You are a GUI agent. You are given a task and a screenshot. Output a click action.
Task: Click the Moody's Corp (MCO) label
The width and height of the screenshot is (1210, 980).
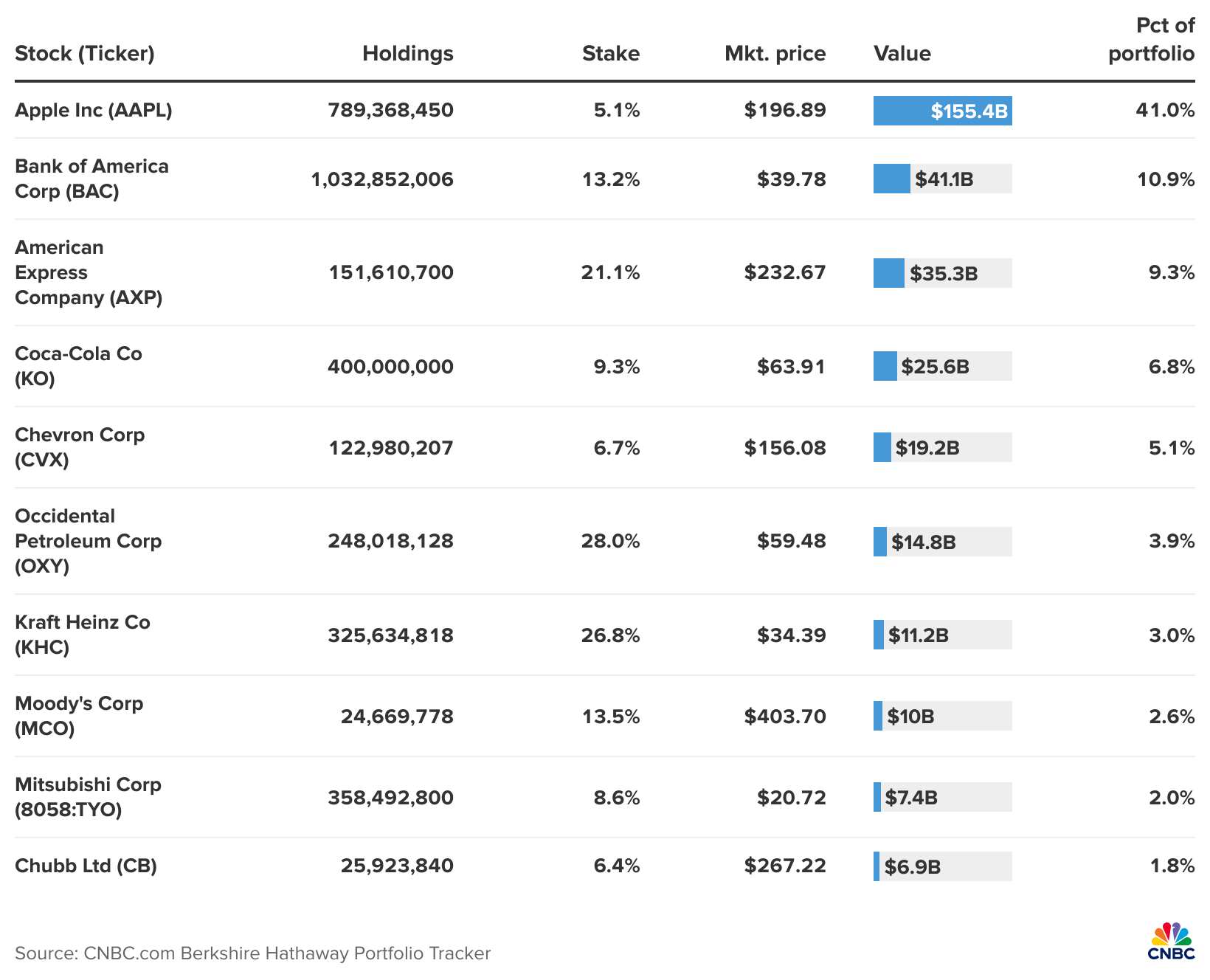(77, 716)
